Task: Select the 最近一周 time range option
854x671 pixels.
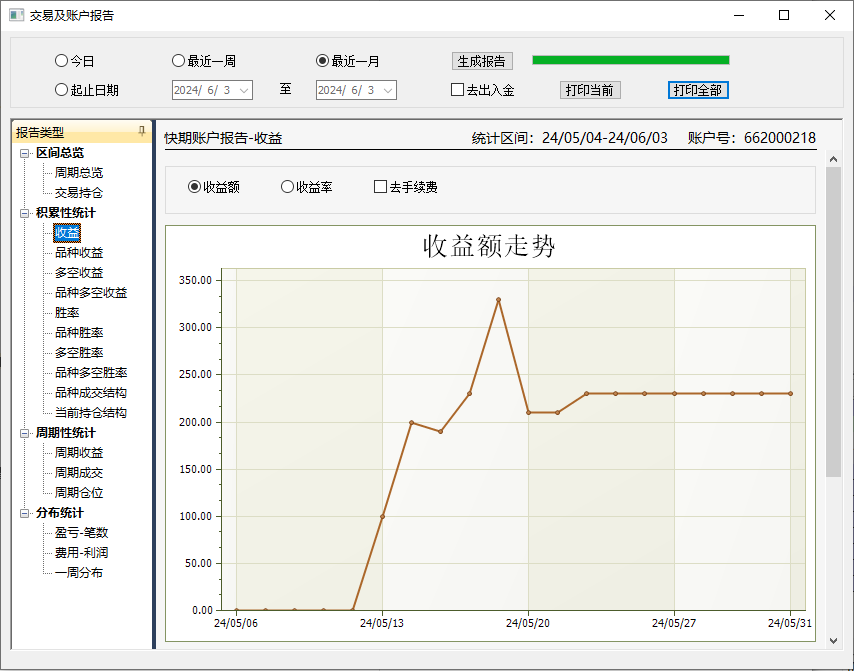Action: tap(179, 61)
